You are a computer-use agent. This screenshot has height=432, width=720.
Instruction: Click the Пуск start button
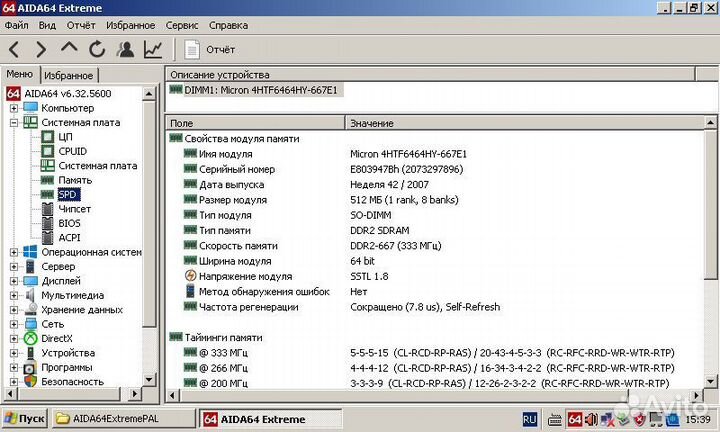click(x=25, y=419)
